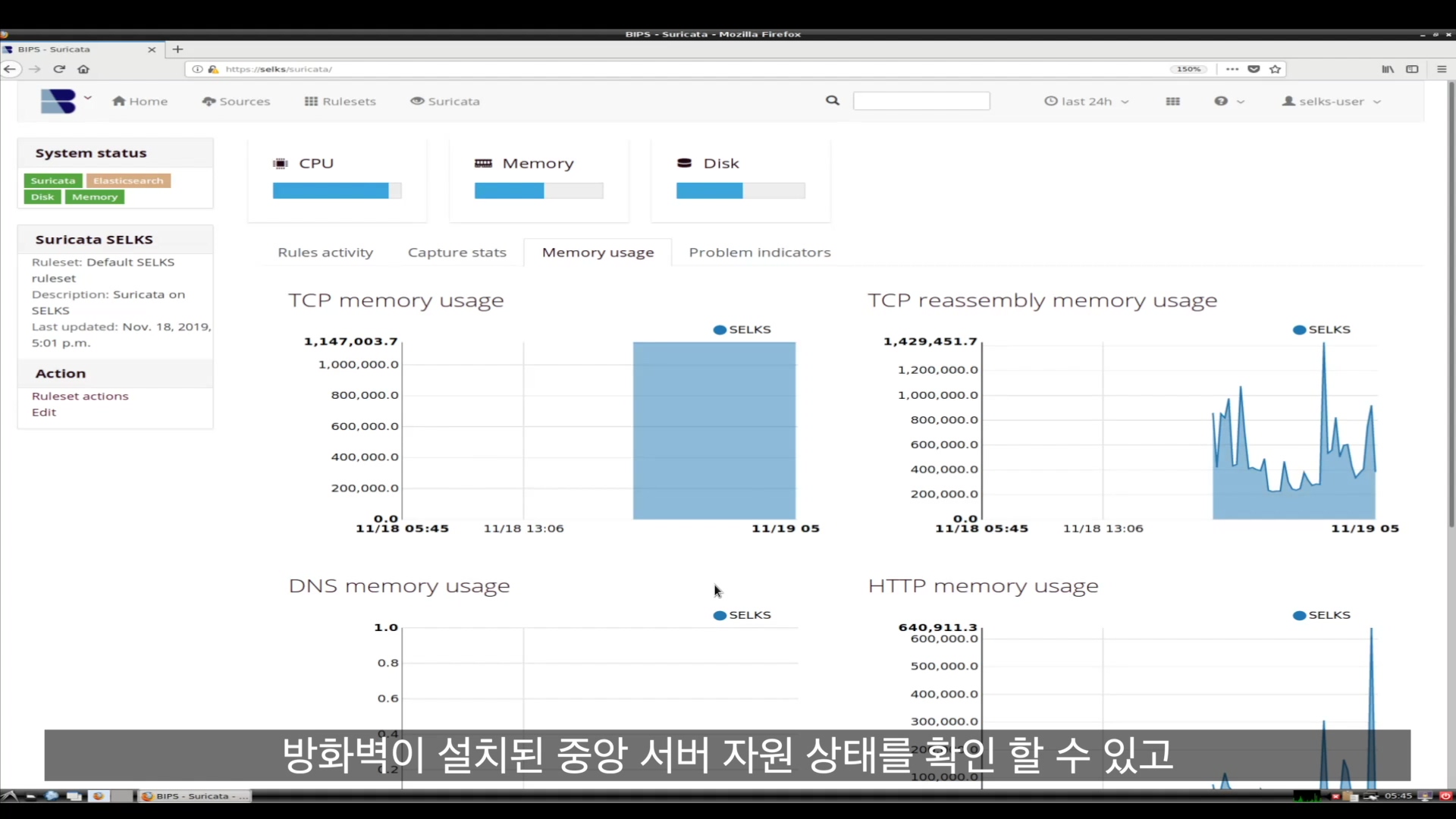The width and height of the screenshot is (1456, 819).
Task: Click the CPU usage progress bar
Action: click(337, 191)
